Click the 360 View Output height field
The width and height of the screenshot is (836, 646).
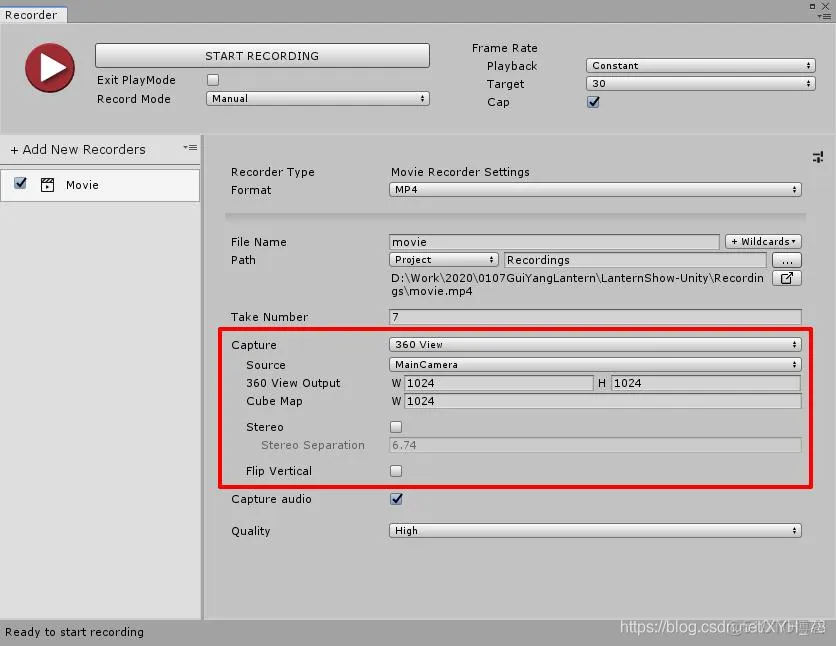pos(706,383)
